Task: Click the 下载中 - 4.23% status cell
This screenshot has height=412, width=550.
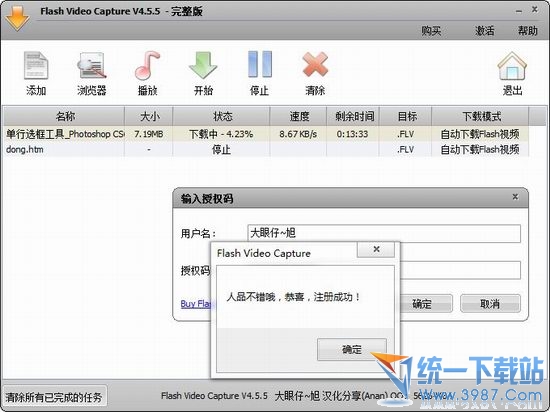Action: pos(221,134)
